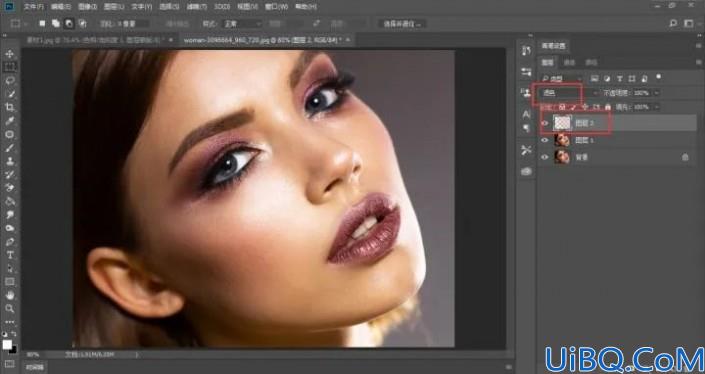The image size is (705, 374).
Task: Hide the 图层 1 layer with eye icon
Action: point(545,140)
